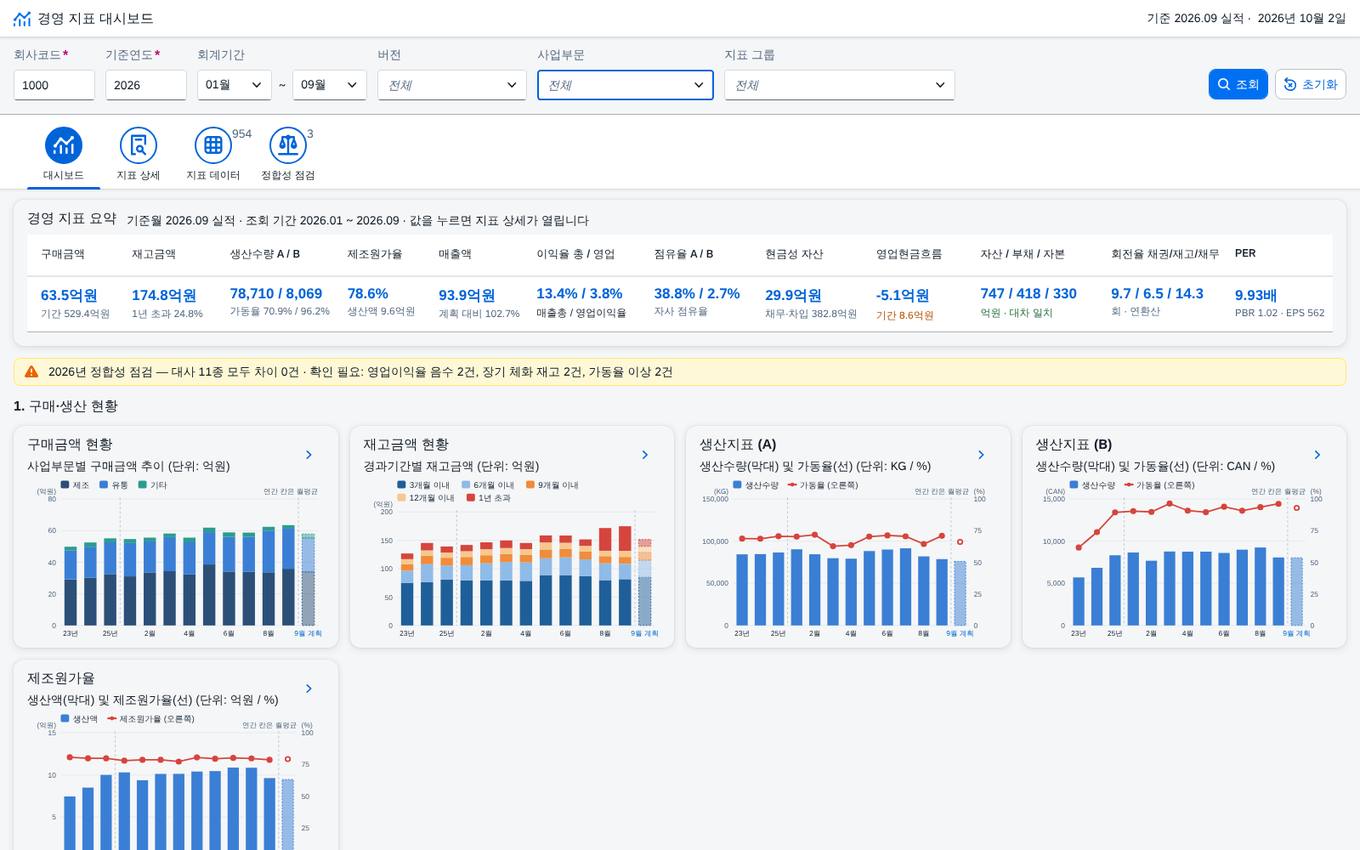Viewport: 1360px width, 850px height.
Task: Open the 정합성 점검 scales icon
Action: pyautogui.click(x=288, y=145)
